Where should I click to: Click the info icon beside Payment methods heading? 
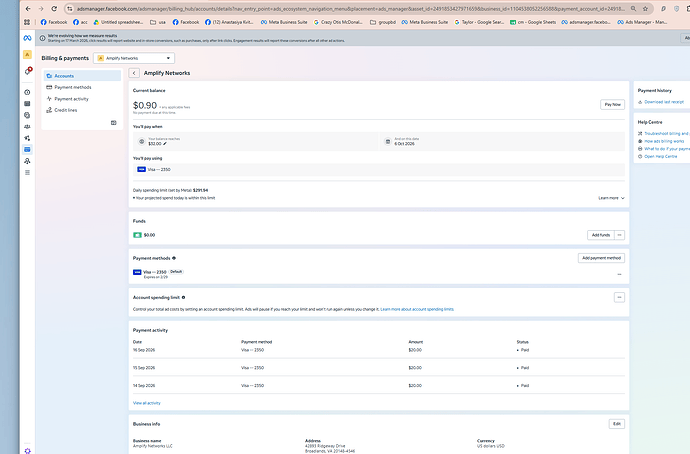point(174,258)
